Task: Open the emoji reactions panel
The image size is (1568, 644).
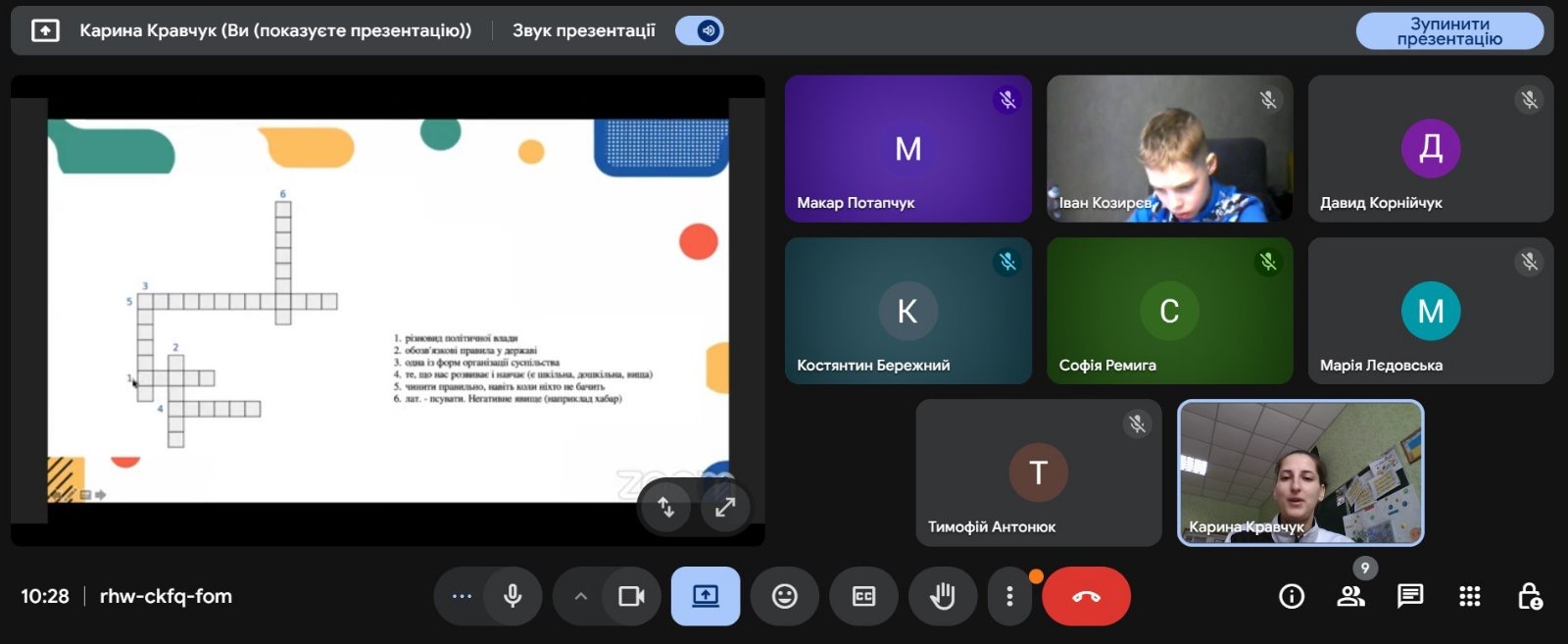Action: click(784, 596)
